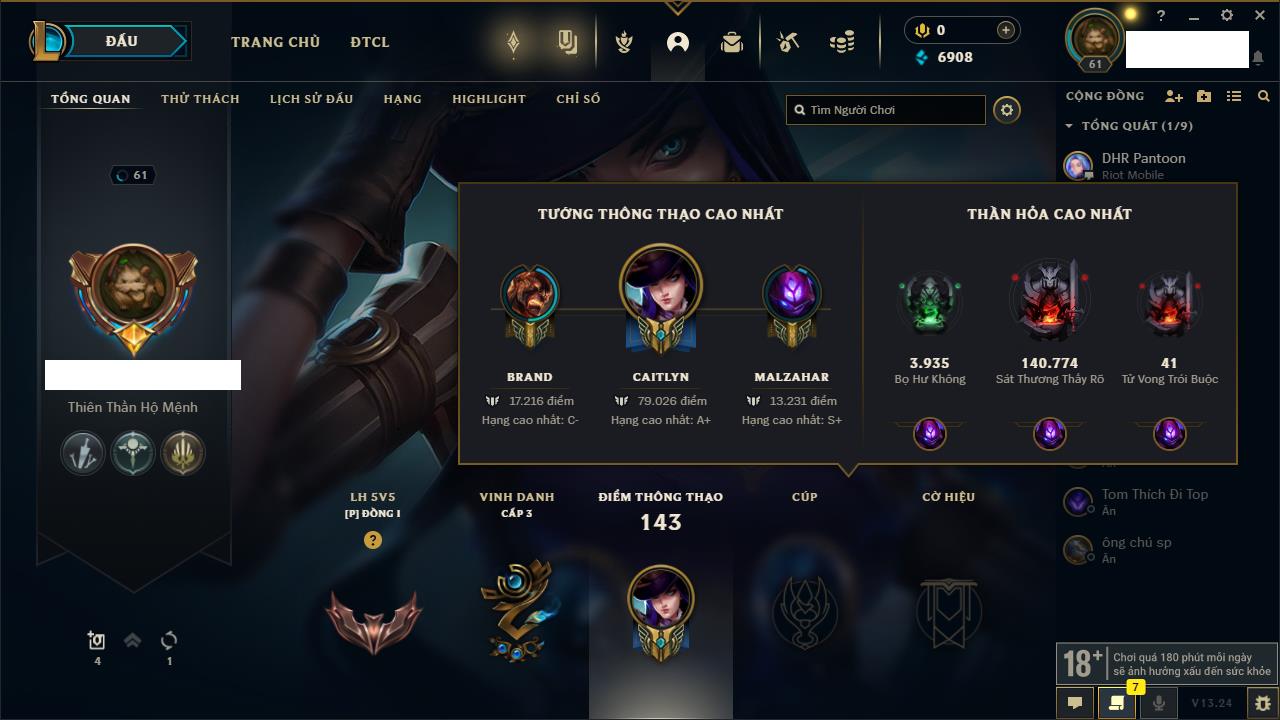Open the Collection backpack icon
Viewport: 1280px width, 720px height.
pyautogui.click(x=732, y=42)
